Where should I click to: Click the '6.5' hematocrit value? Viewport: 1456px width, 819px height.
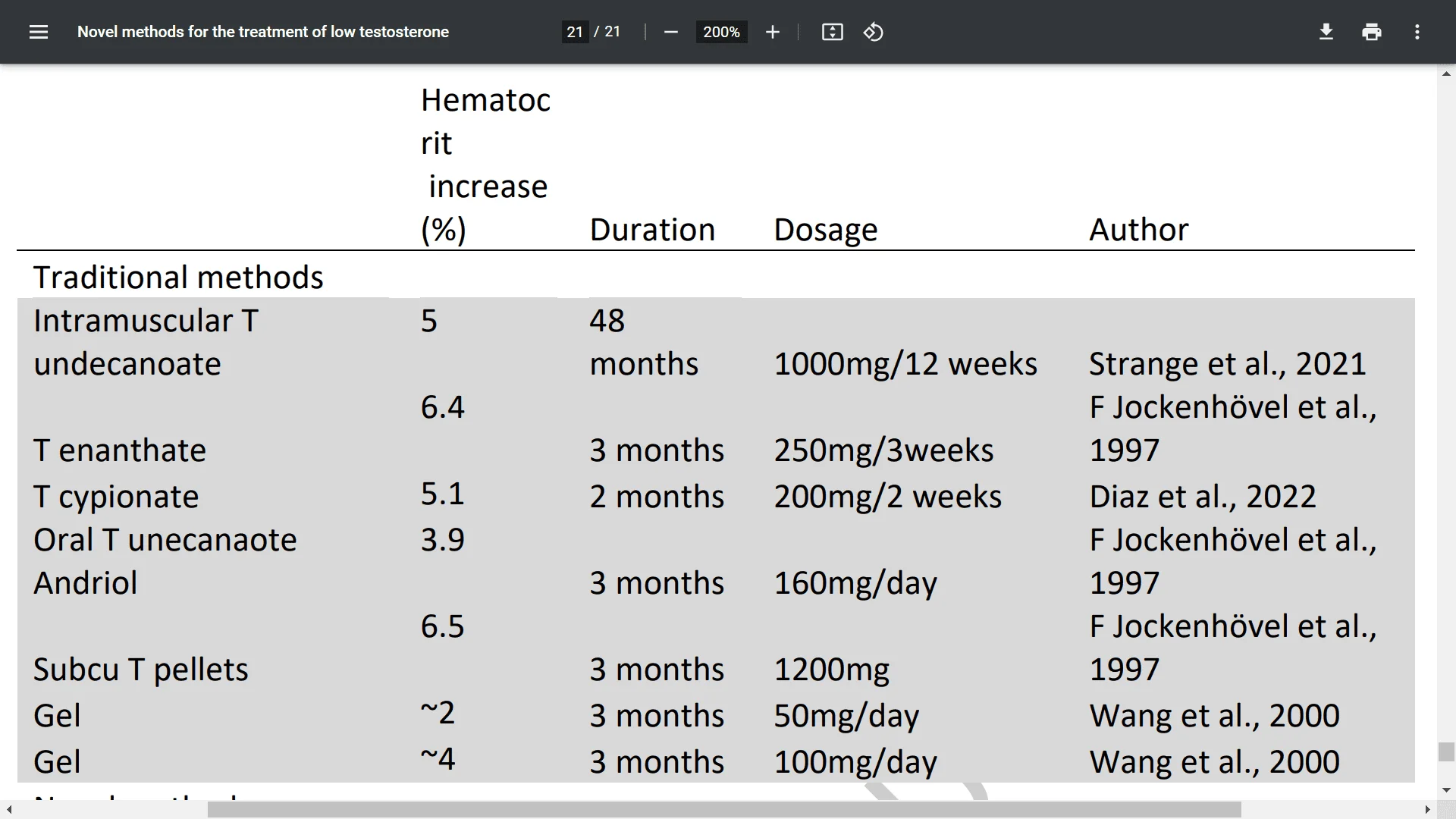pyautogui.click(x=443, y=626)
